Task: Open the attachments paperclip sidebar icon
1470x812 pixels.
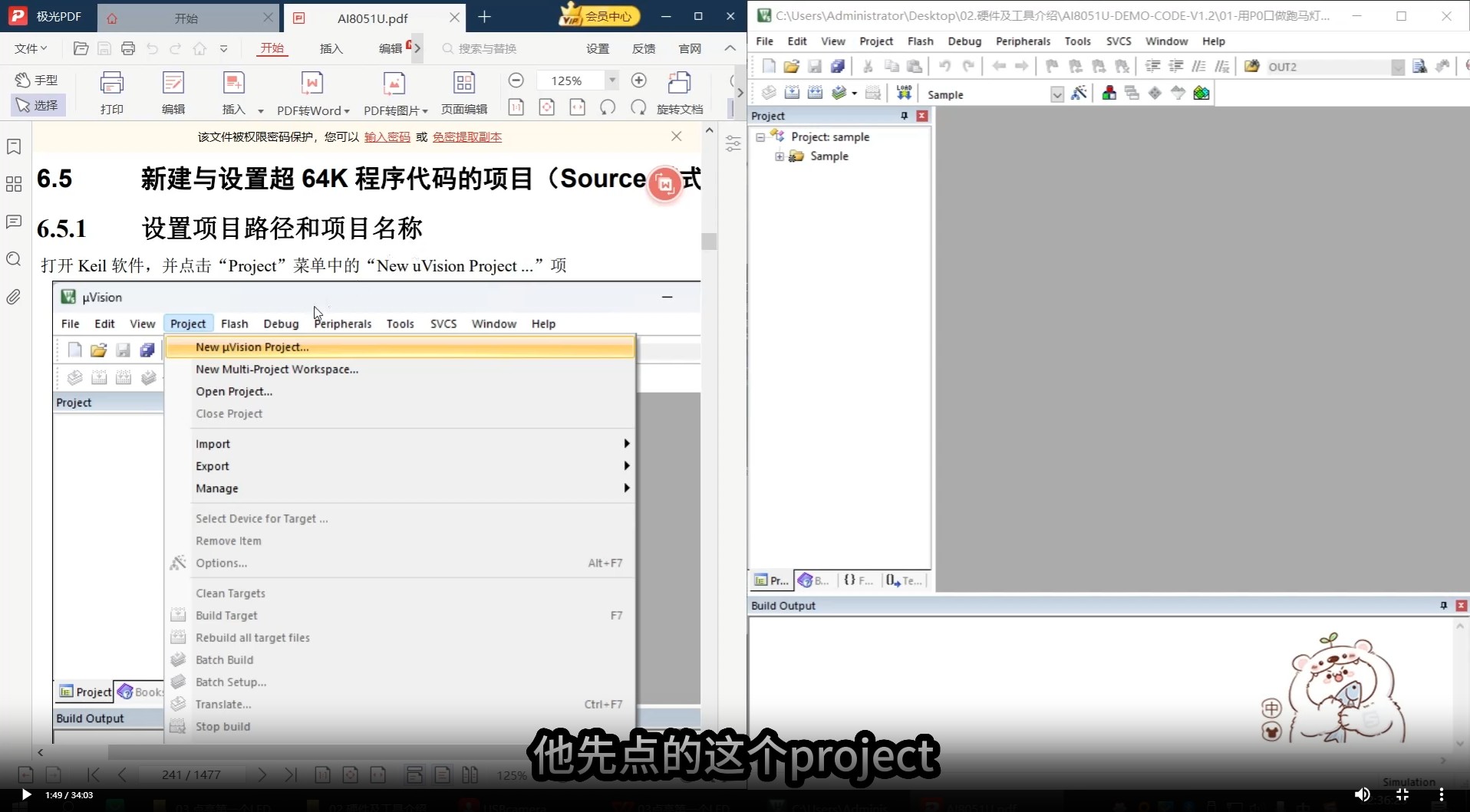Action: tap(14, 297)
